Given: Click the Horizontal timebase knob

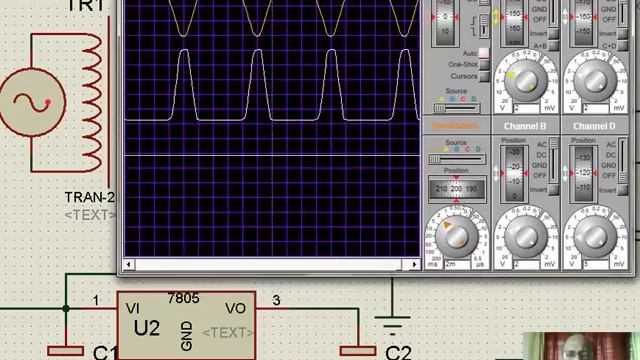Looking at the screenshot, I should coord(457,237).
